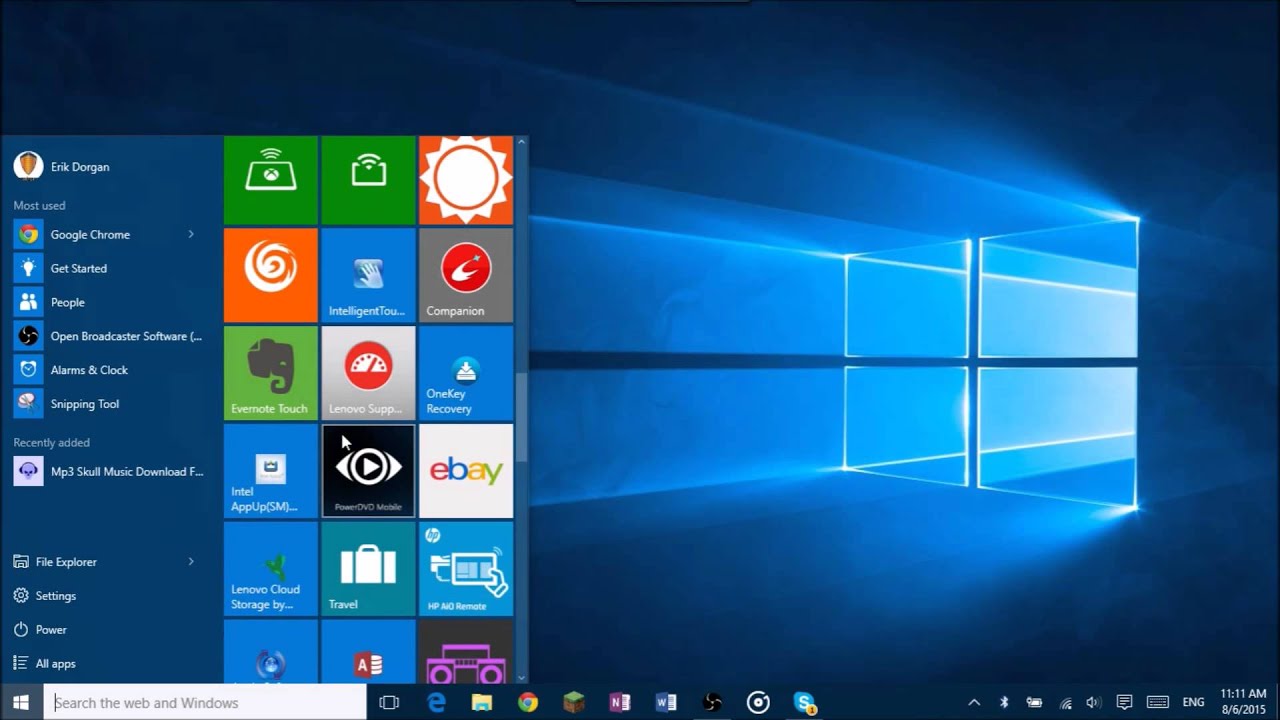Image resolution: width=1280 pixels, height=720 pixels.
Task: Open the OneKey Recovery tile
Action: coord(466,373)
